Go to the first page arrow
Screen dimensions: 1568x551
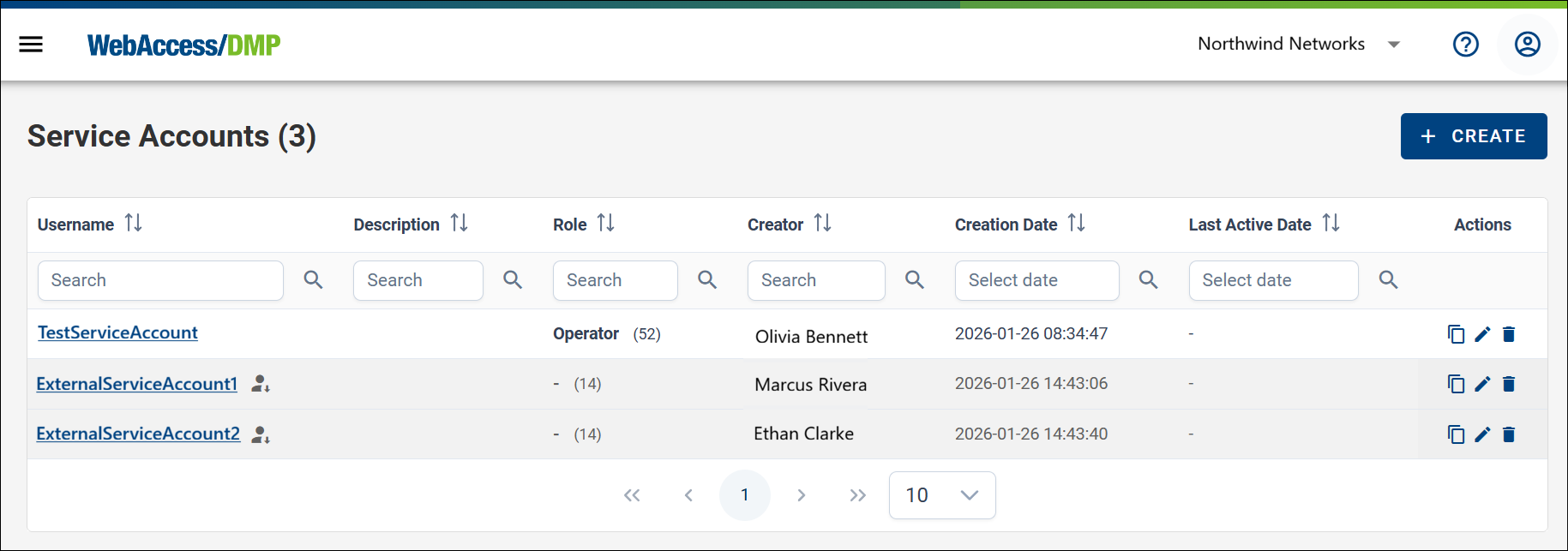click(x=632, y=495)
